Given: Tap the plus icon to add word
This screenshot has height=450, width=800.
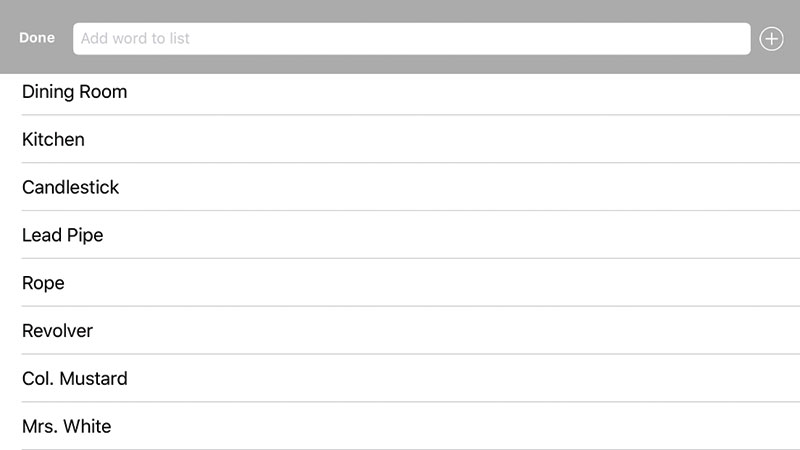Looking at the screenshot, I should pos(771,39).
